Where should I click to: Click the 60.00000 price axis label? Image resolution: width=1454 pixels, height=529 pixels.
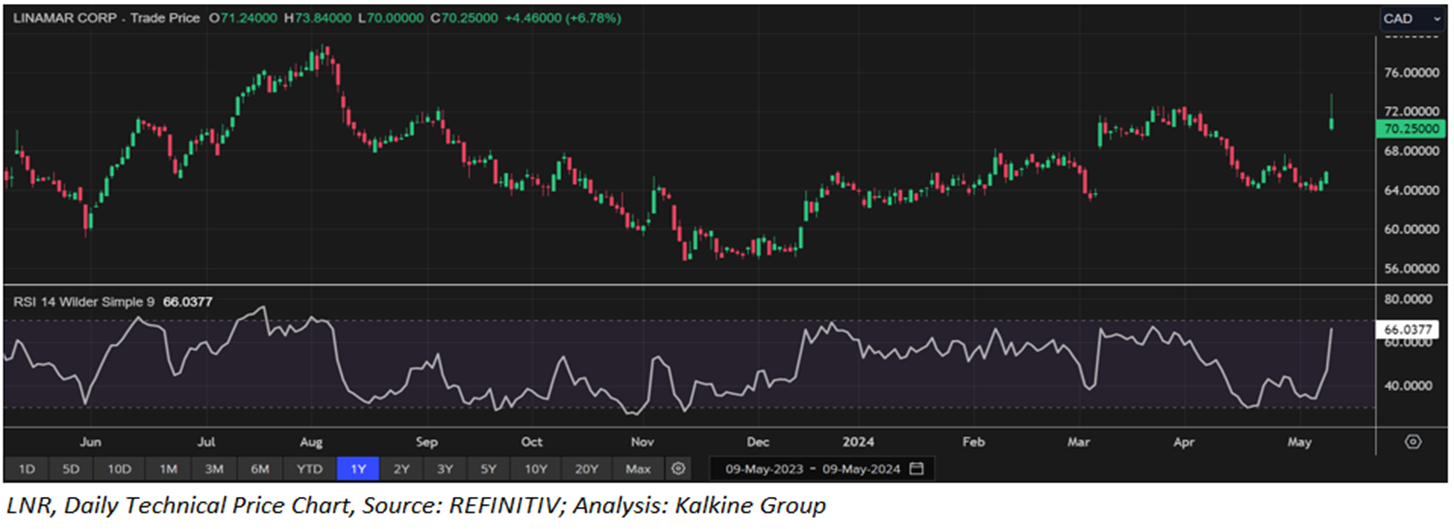(x=1412, y=229)
